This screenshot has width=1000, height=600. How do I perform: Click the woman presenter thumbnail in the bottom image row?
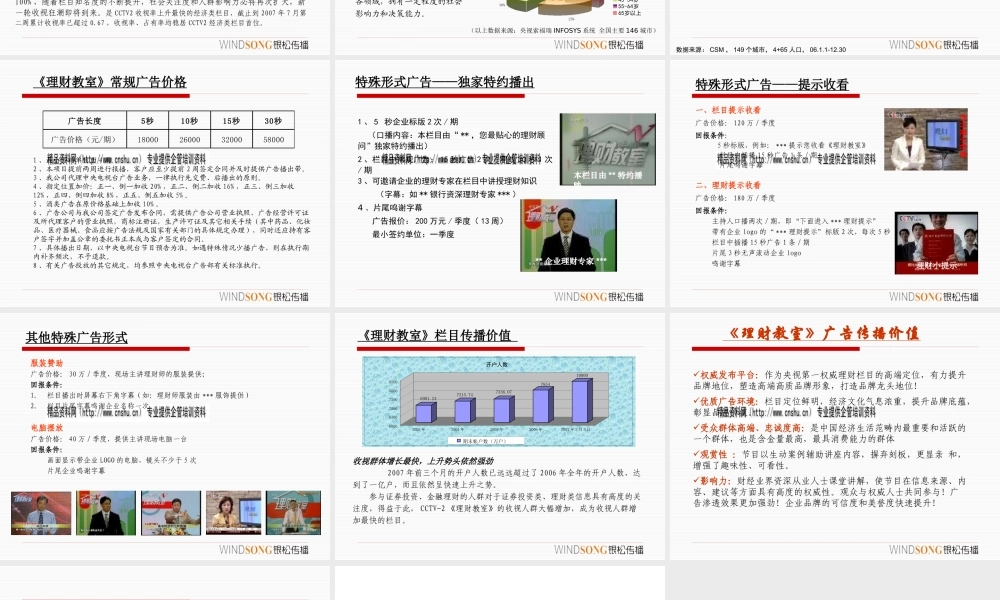point(233,513)
